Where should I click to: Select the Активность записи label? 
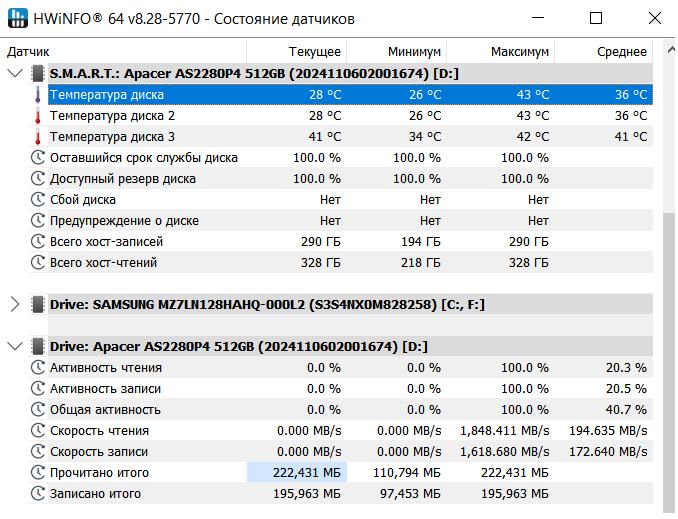coord(106,389)
